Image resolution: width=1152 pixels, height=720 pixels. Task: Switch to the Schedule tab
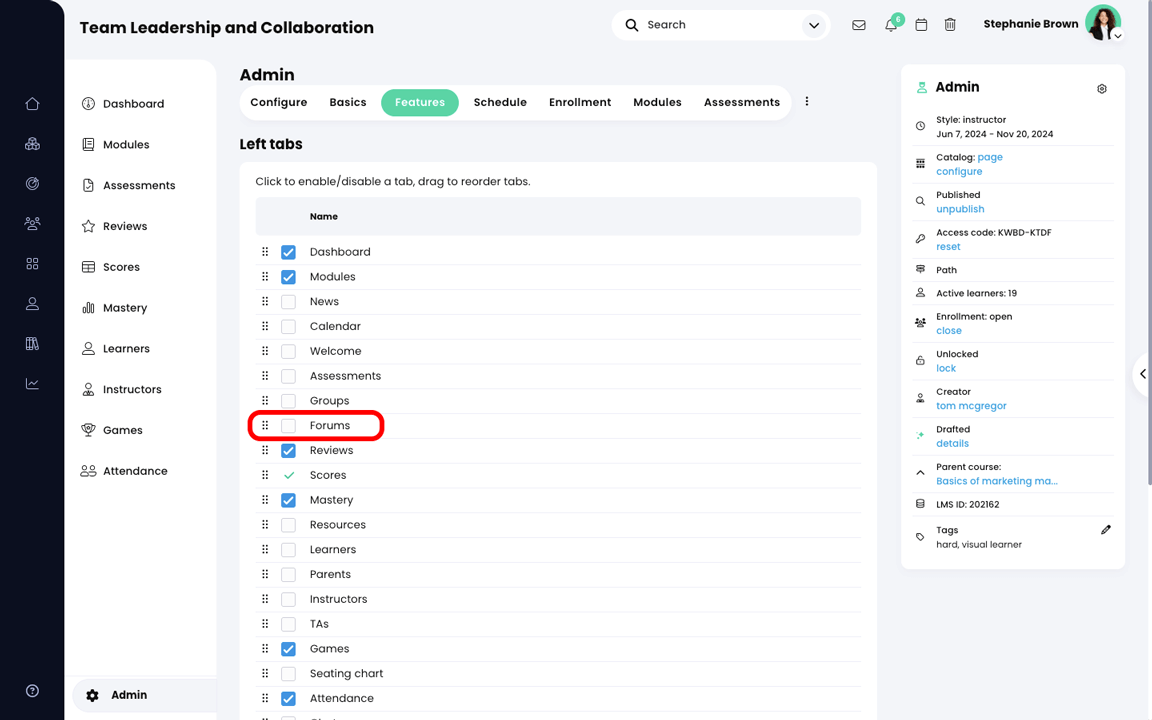click(500, 102)
